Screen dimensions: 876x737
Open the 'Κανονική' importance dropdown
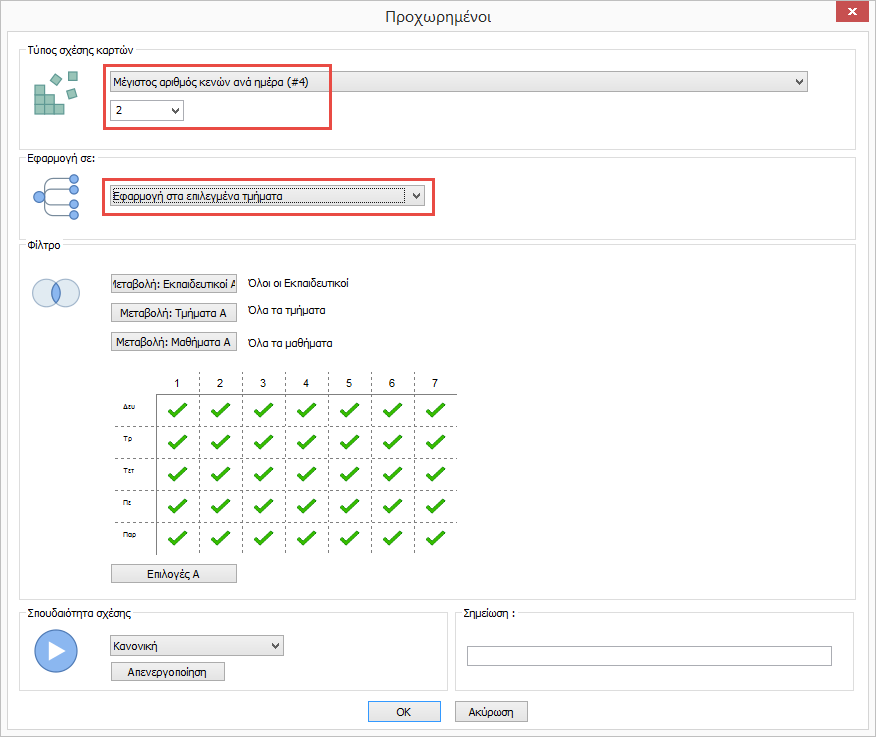point(196,646)
